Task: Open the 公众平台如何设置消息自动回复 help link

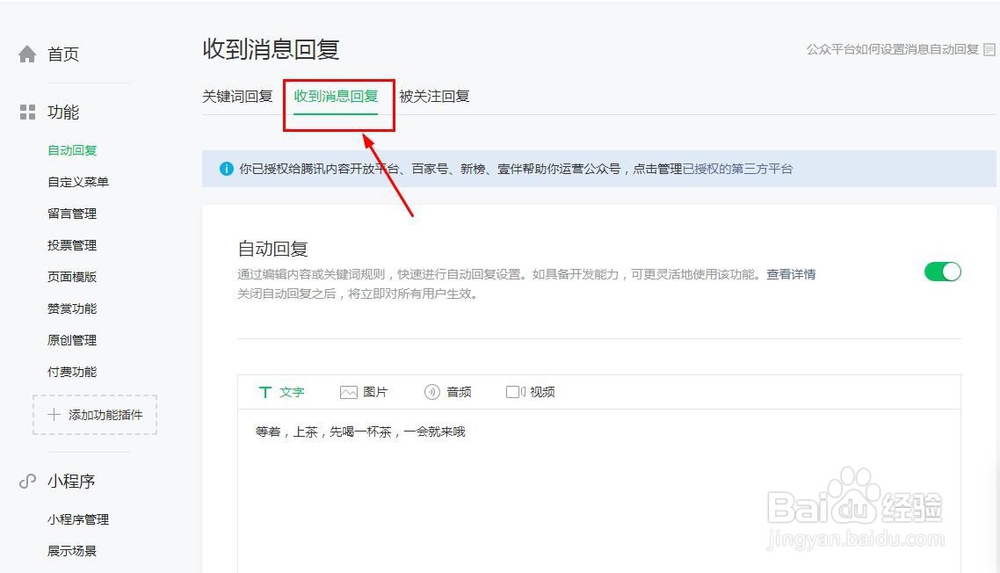Action: (892, 49)
